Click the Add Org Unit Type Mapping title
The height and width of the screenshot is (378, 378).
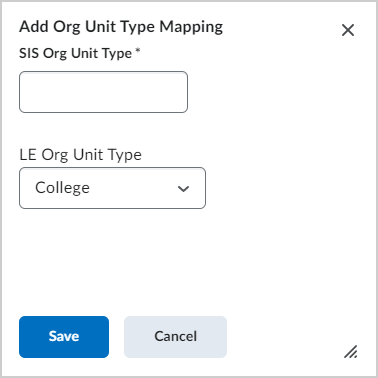121,27
